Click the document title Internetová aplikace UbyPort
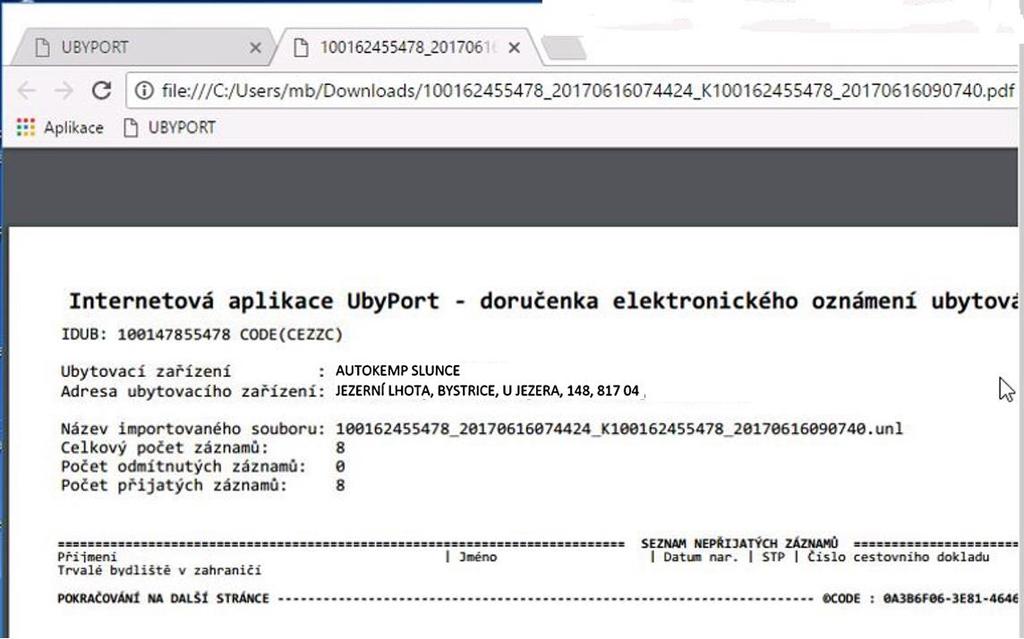The width and height of the screenshot is (1024, 639). 543,301
